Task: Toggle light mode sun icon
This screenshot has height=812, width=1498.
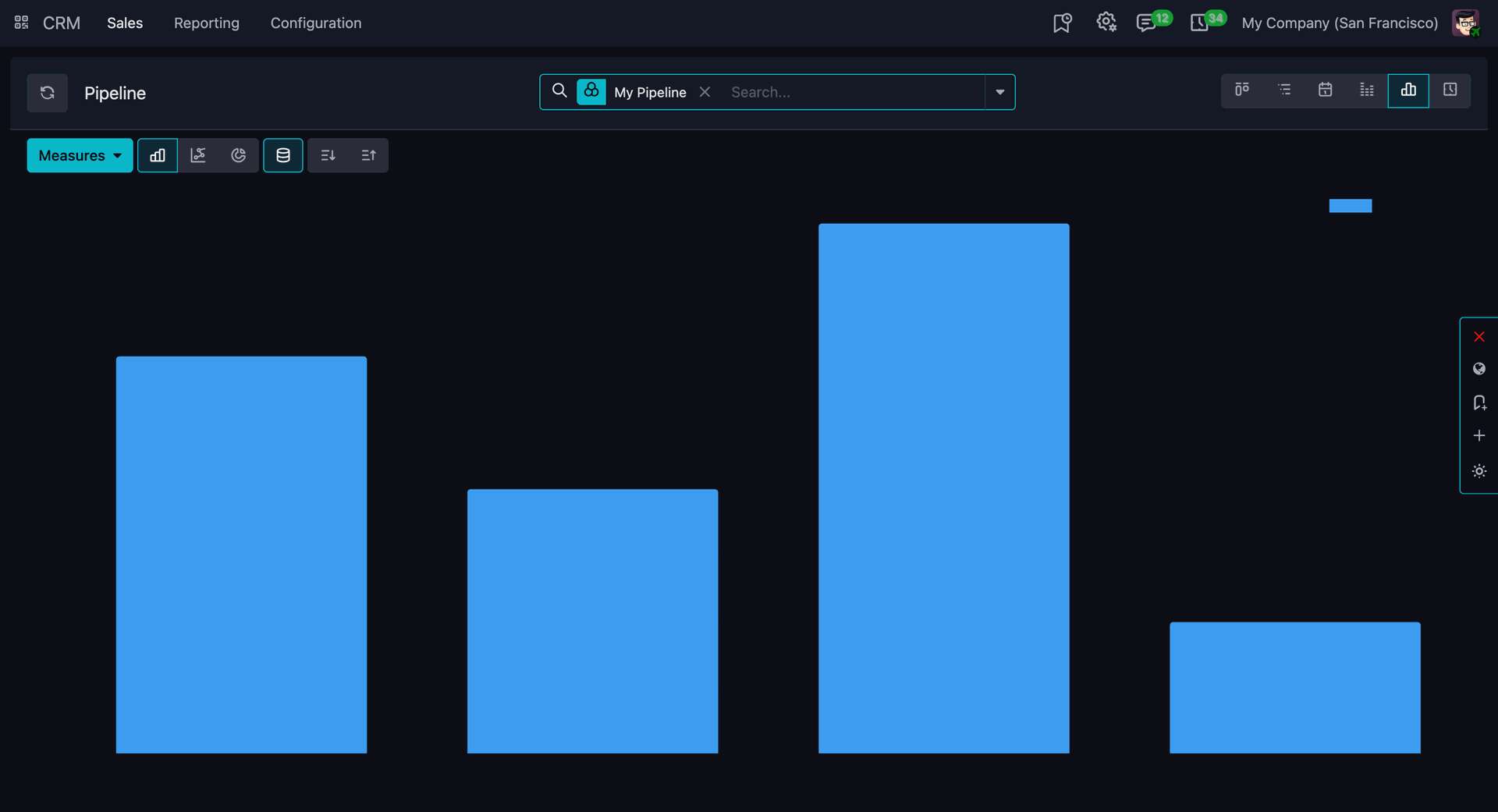Action: click(1478, 471)
